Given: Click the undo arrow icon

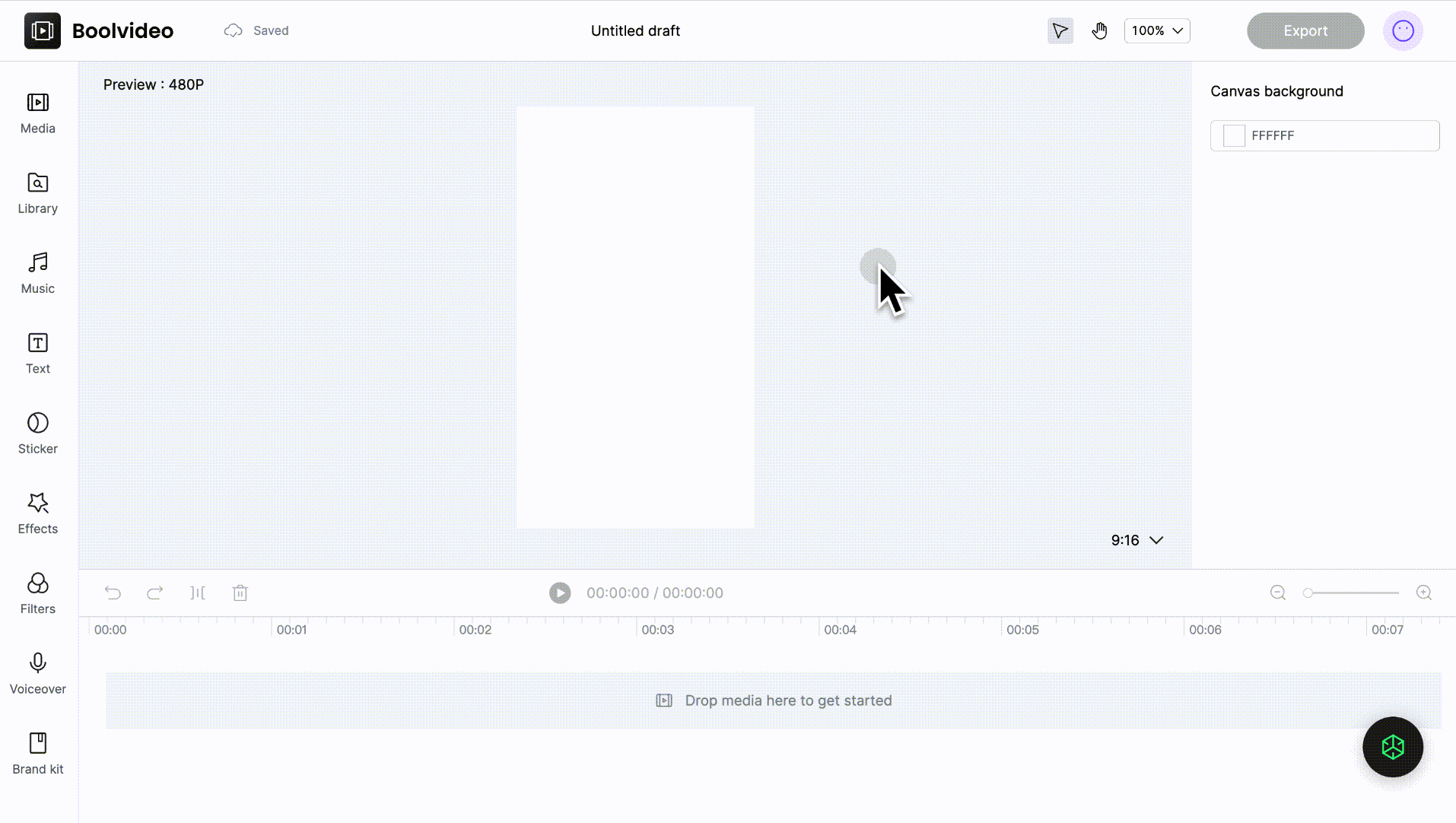Looking at the screenshot, I should [x=113, y=593].
